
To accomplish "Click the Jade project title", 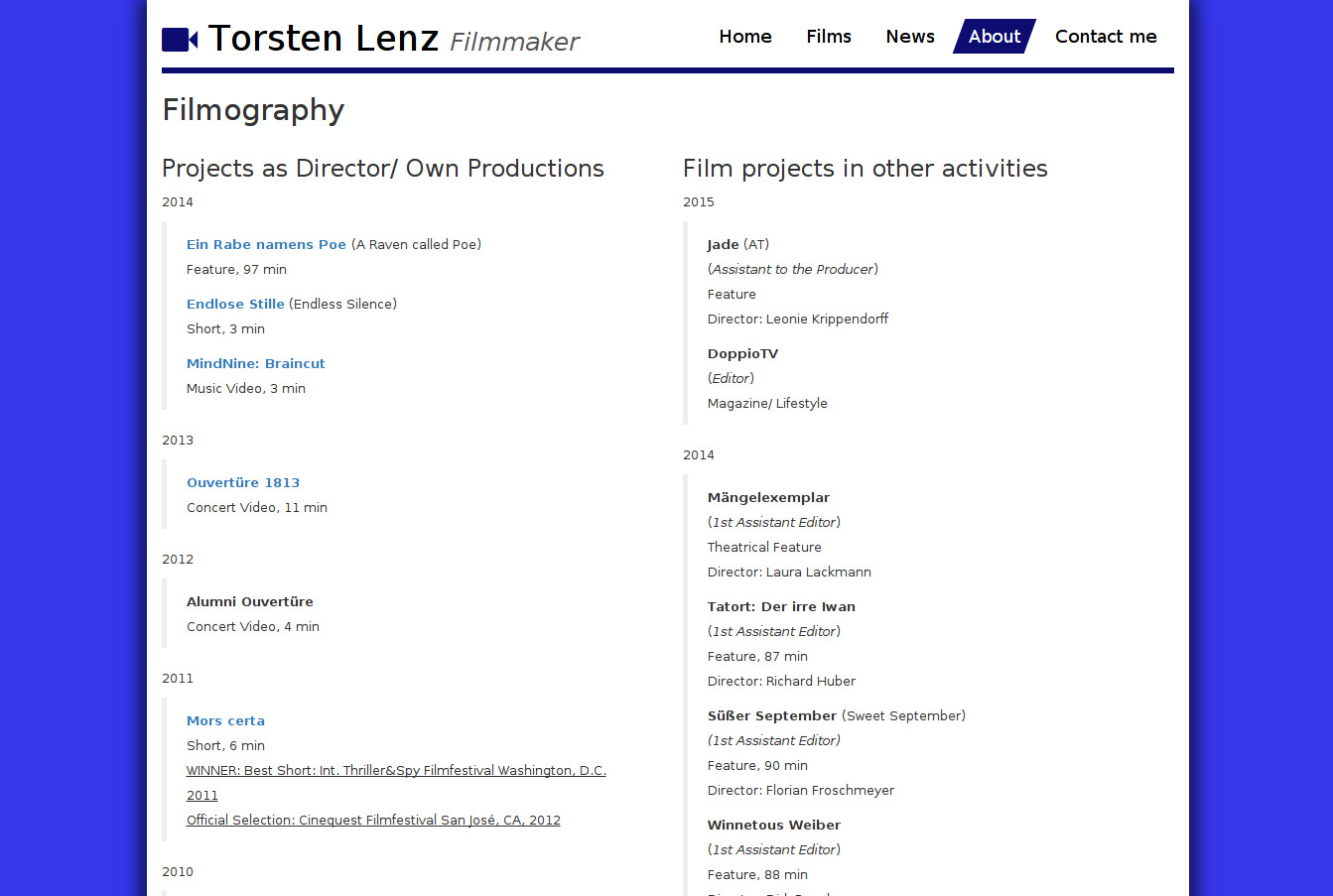I will click(723, 245).
